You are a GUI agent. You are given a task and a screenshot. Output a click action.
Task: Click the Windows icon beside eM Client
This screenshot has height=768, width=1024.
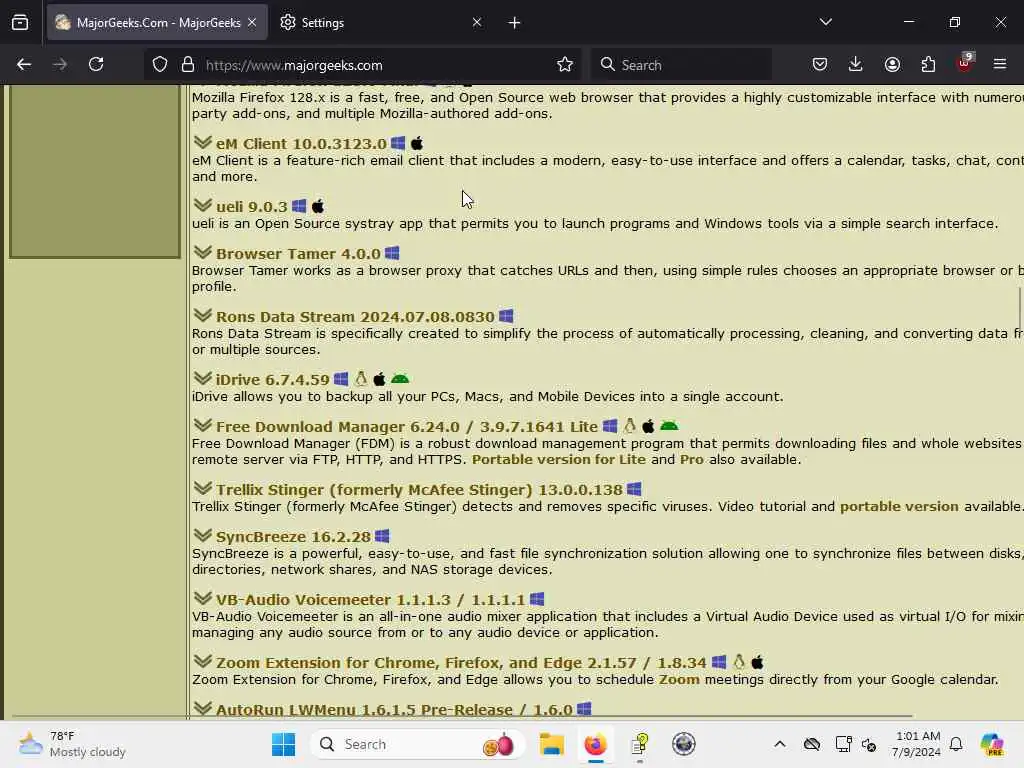point(398,143)
